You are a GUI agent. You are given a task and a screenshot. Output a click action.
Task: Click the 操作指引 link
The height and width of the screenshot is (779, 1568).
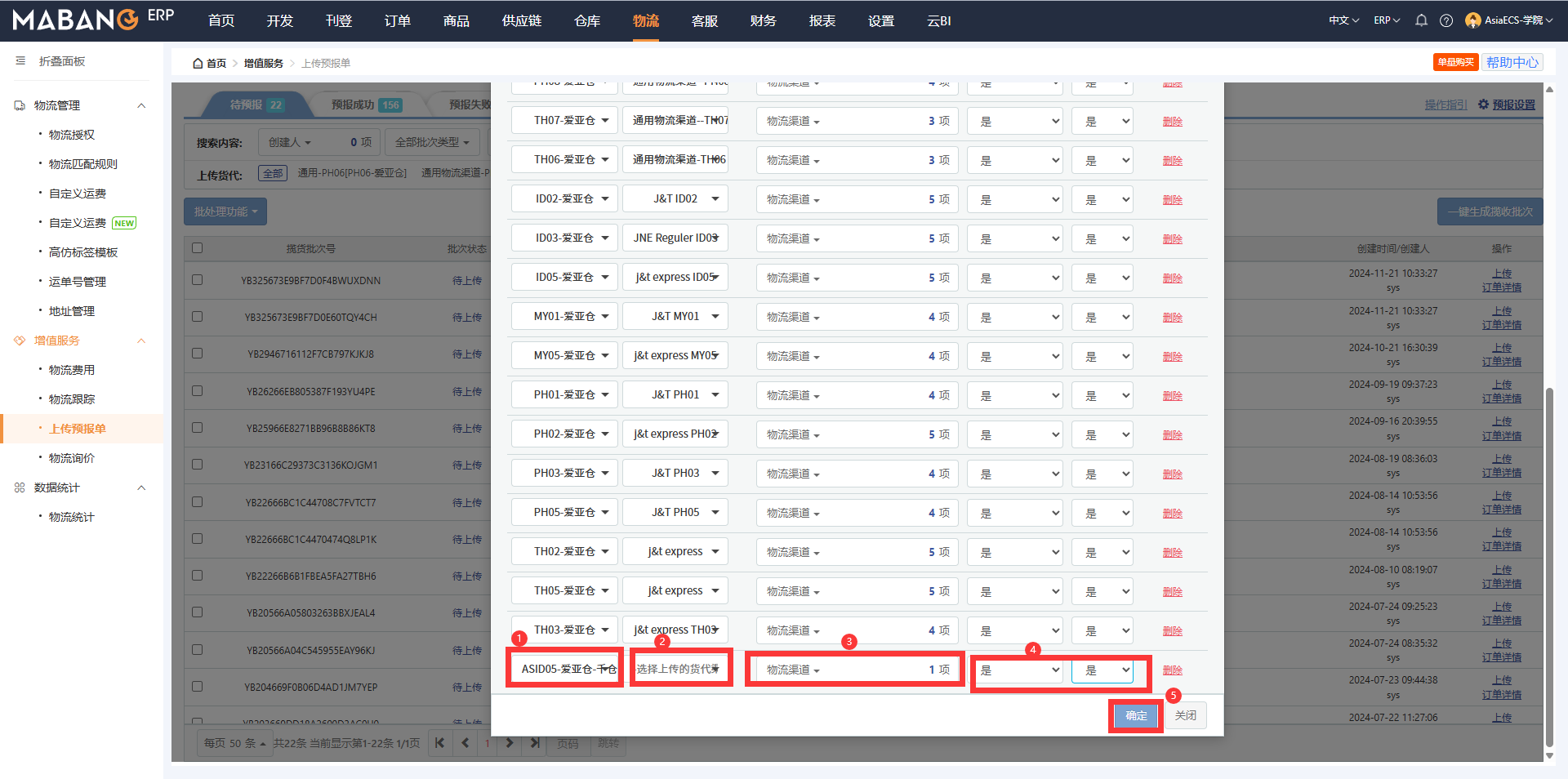point(1445,105)
